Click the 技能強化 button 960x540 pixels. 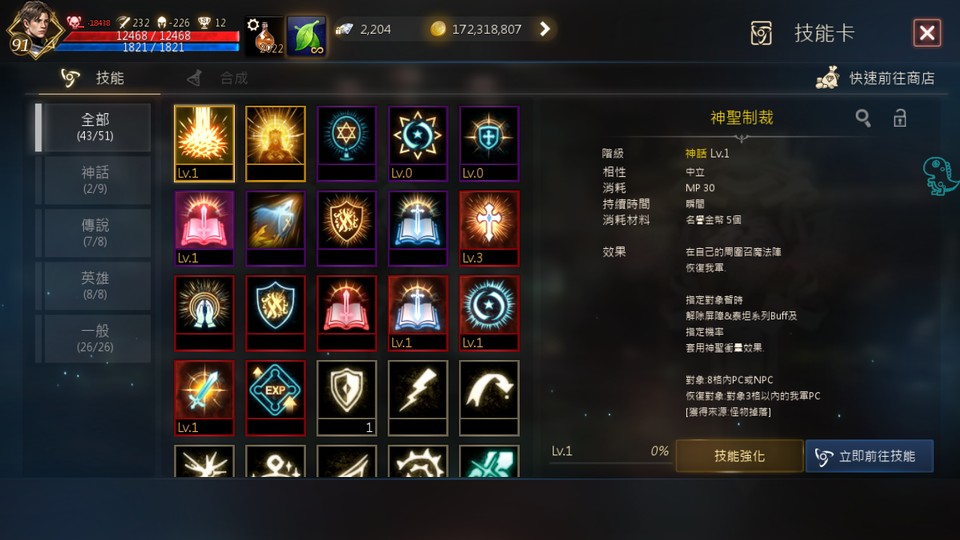tap(739, 456)
